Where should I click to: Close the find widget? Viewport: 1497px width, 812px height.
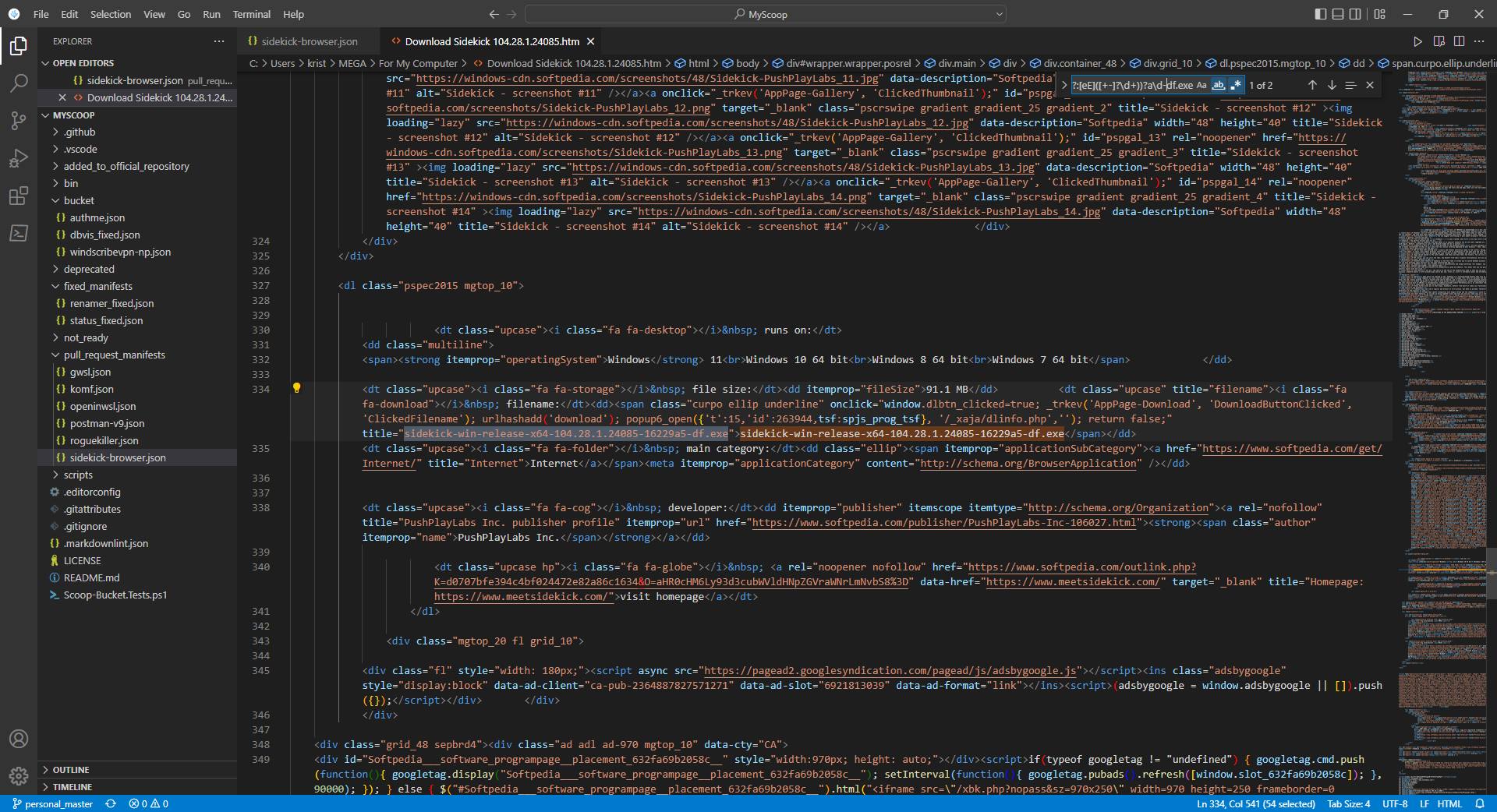[1370, 85]
